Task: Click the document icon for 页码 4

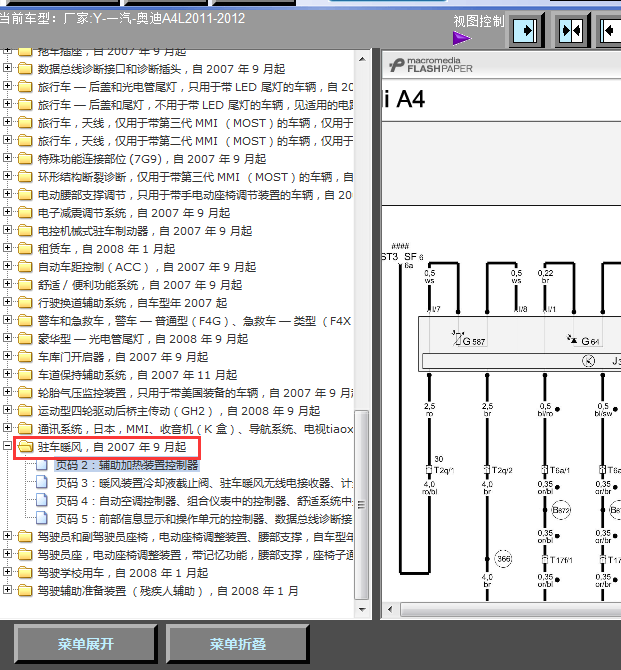Action: [41, 500]
